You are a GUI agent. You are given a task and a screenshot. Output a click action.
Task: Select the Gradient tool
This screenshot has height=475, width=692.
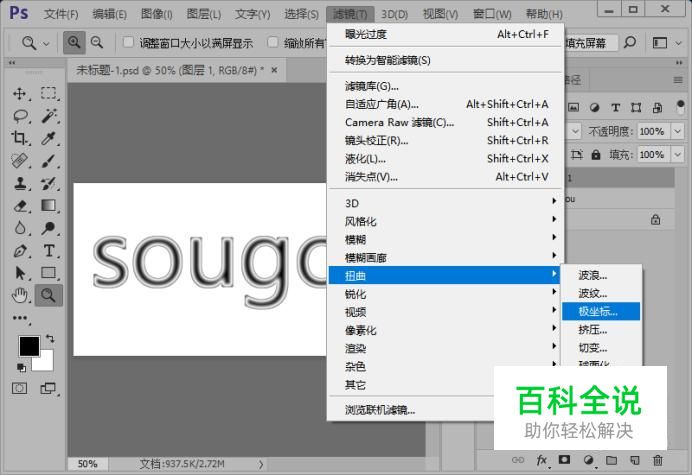(49, 206)
